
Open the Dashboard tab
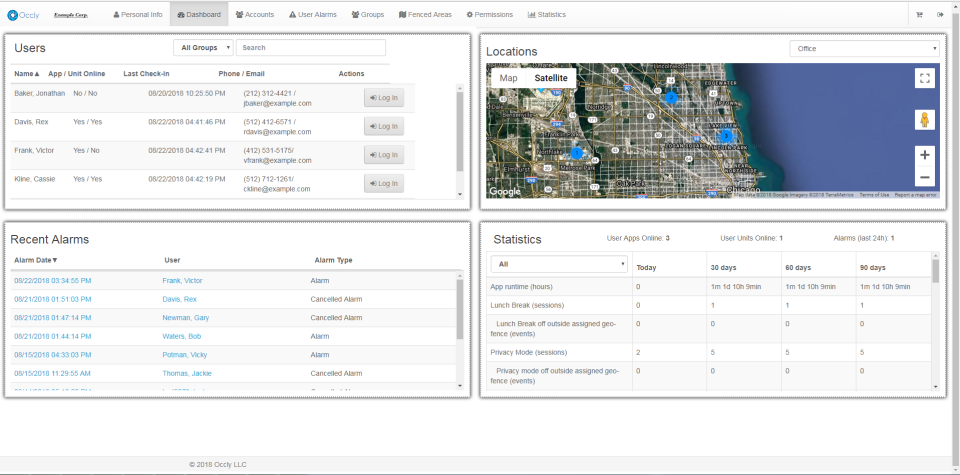199,15
